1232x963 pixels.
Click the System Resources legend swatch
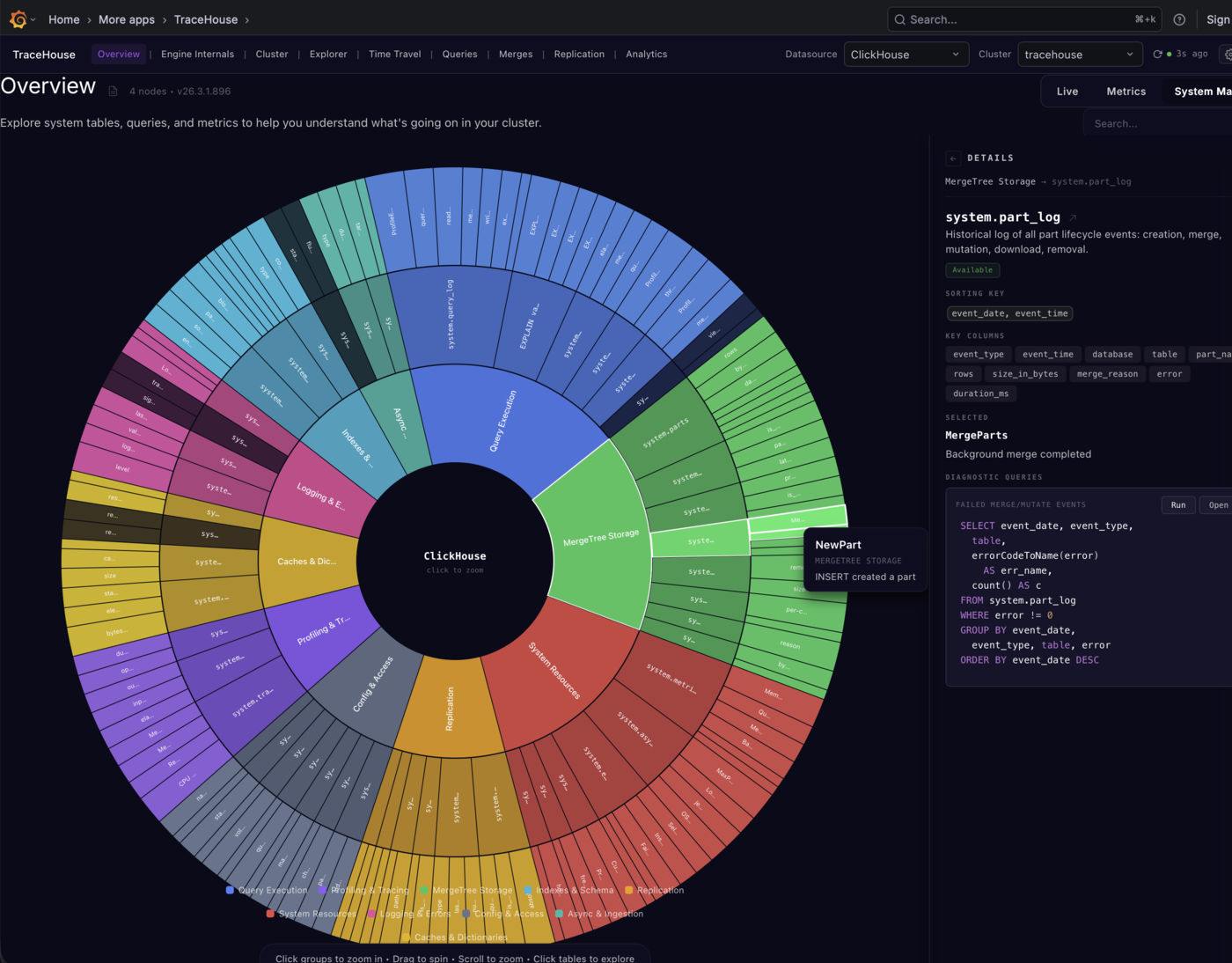click(270, 914)
